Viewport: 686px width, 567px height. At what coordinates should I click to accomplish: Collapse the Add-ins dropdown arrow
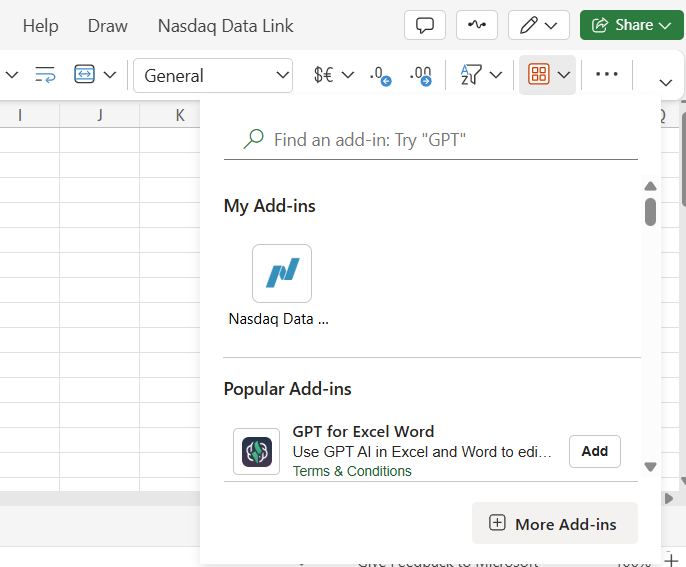pyautogui.click(x=564, y=75)
